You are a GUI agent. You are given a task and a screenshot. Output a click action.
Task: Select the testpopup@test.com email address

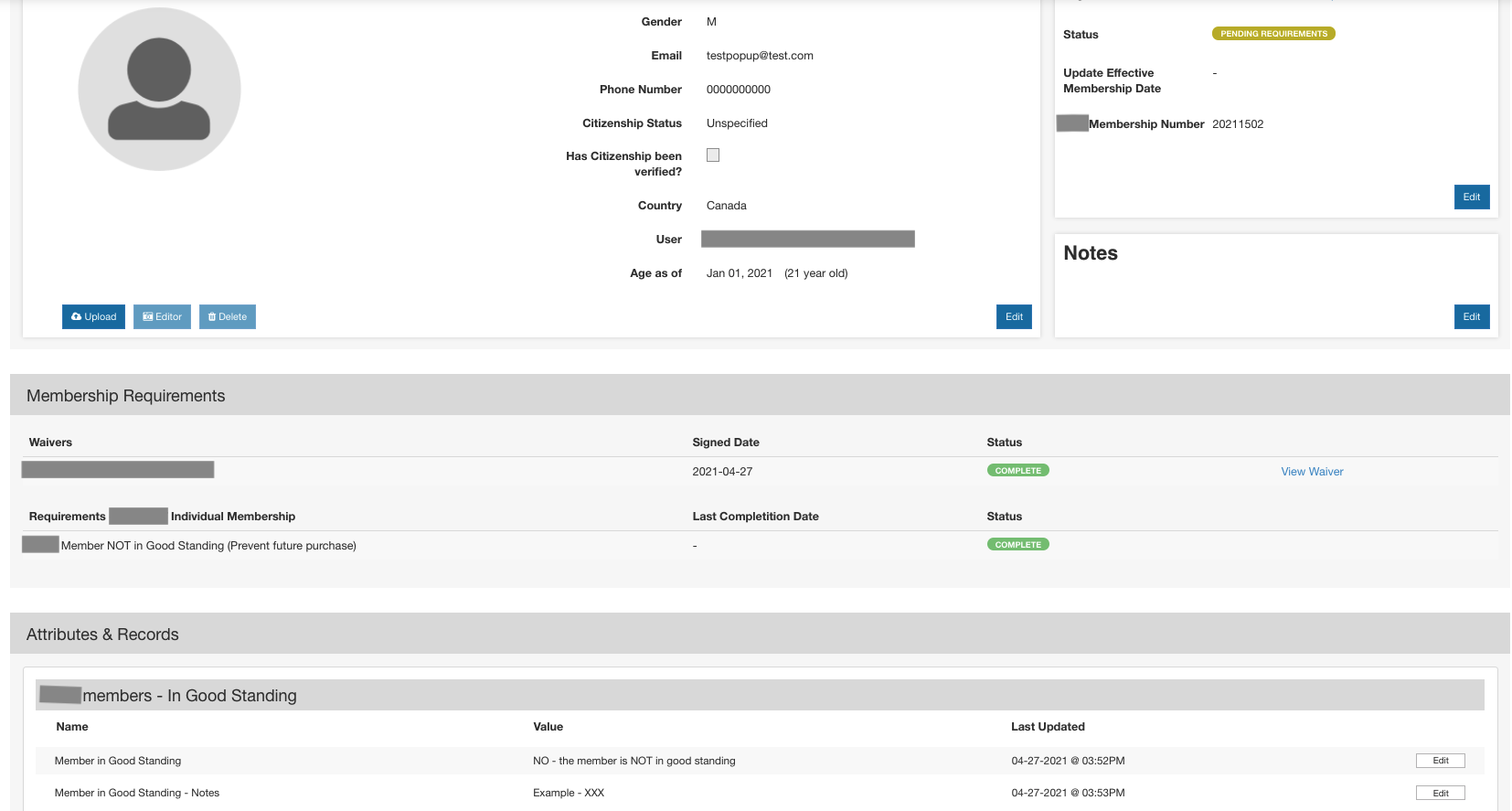(x=759, y=56)
